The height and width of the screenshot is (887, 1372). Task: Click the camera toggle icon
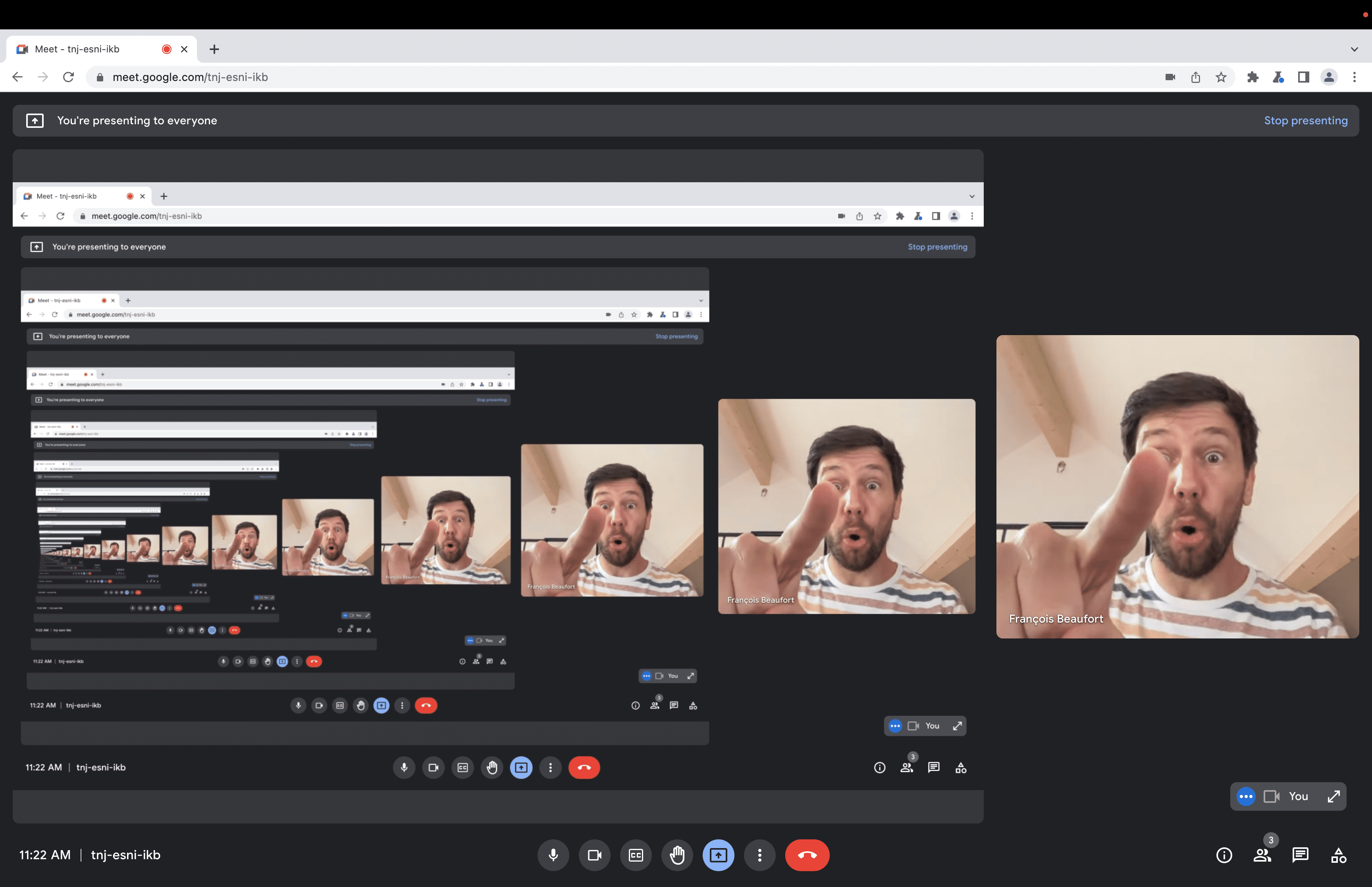(x=594, y=855)
